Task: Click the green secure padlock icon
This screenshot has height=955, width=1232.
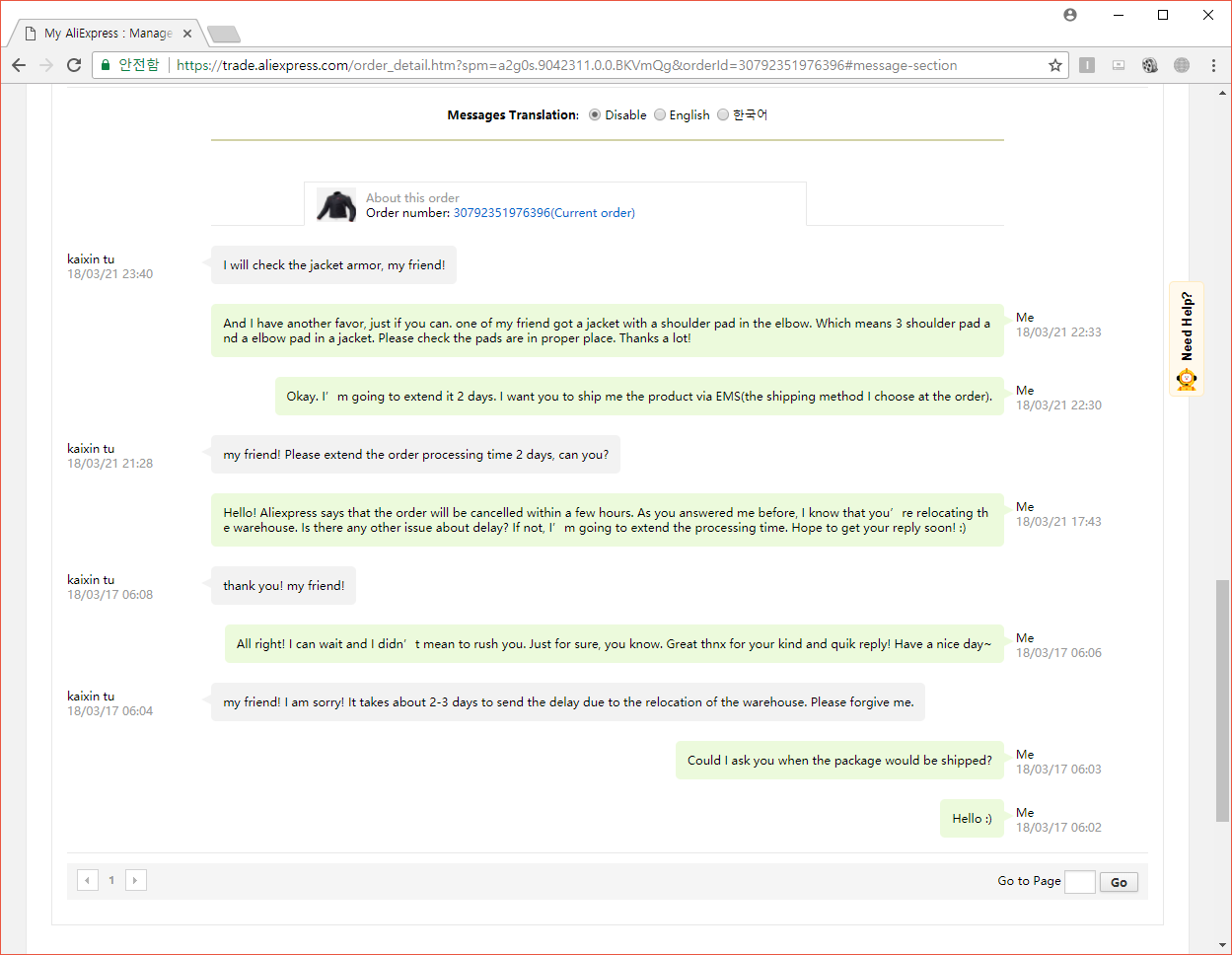Action: coord(107,65)
